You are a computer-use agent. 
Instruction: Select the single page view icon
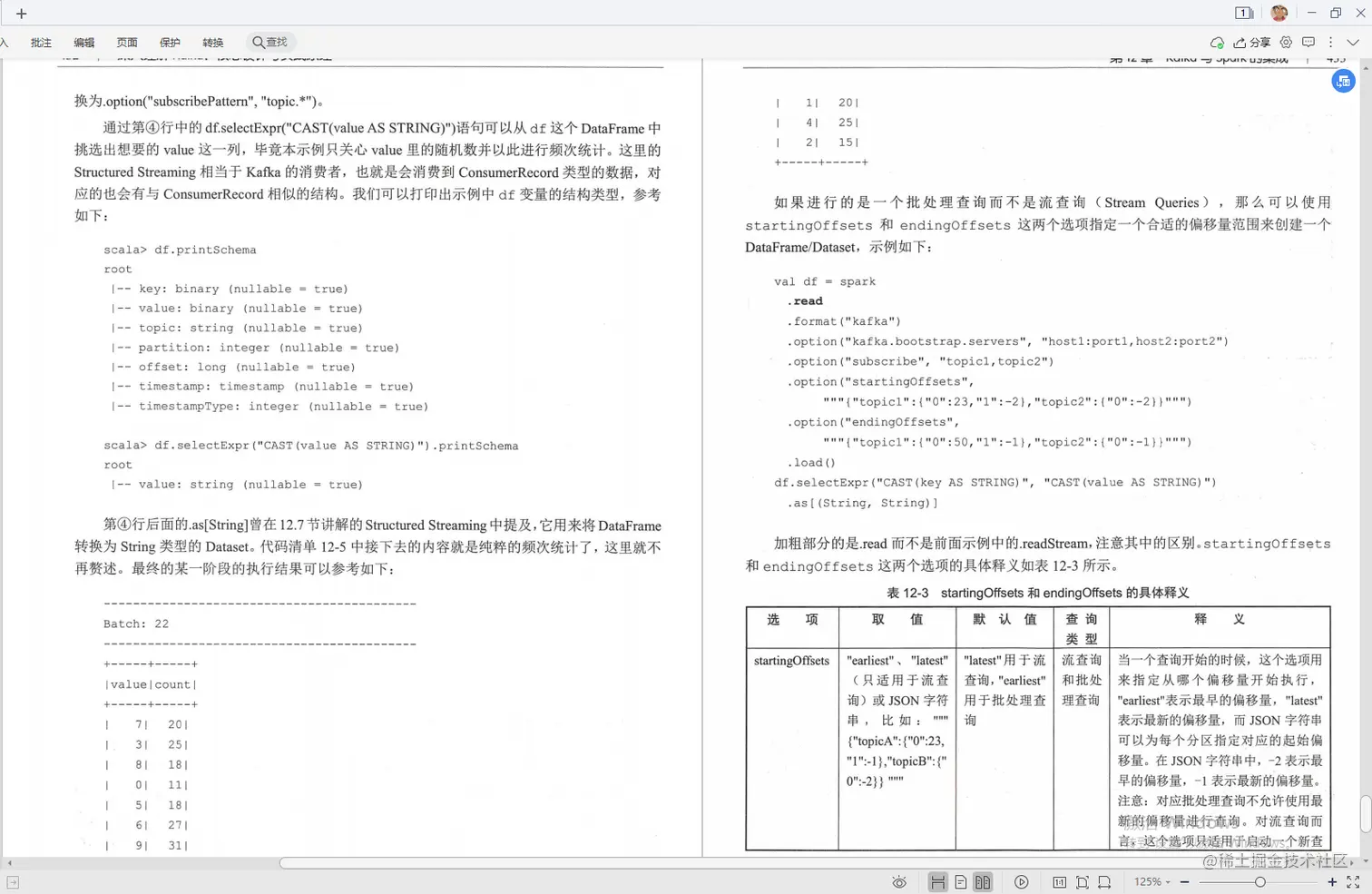961,881
